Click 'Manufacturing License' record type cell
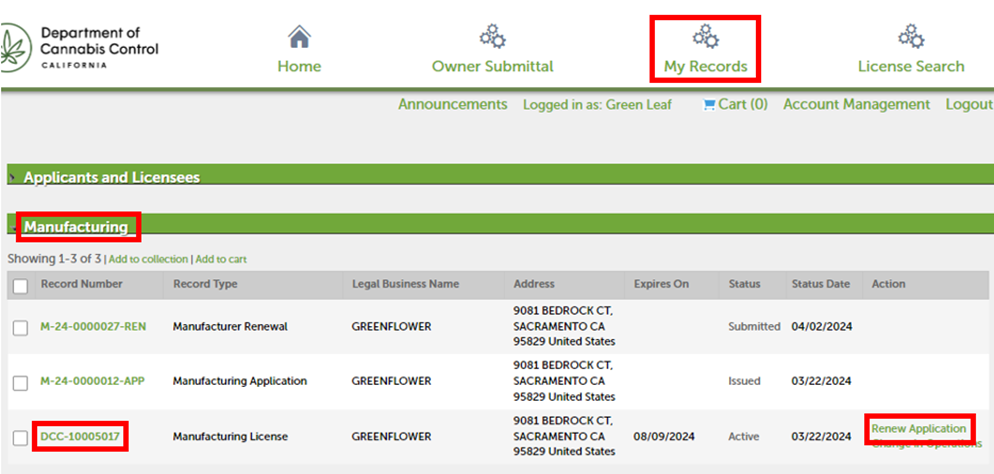The width and height of the screenshot is (994, 474). pyautogui.click(x=230, y=437)
